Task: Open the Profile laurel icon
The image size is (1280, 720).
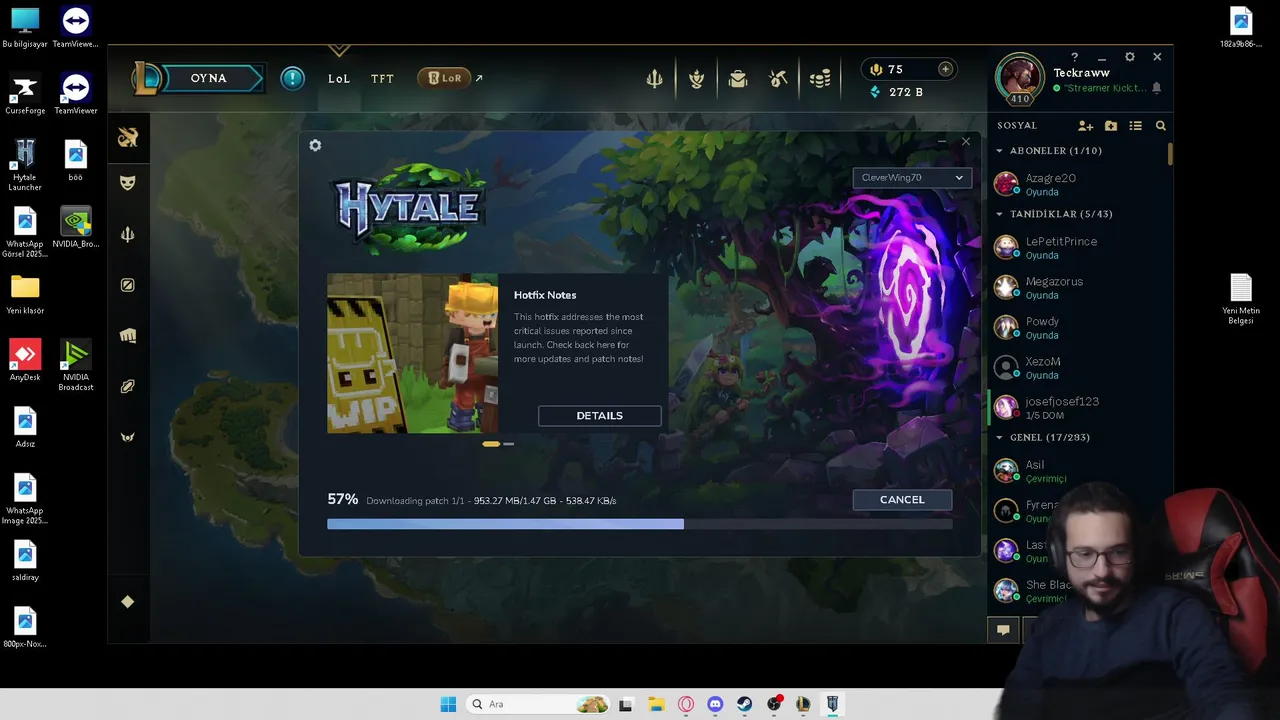Action: point(697,79)
